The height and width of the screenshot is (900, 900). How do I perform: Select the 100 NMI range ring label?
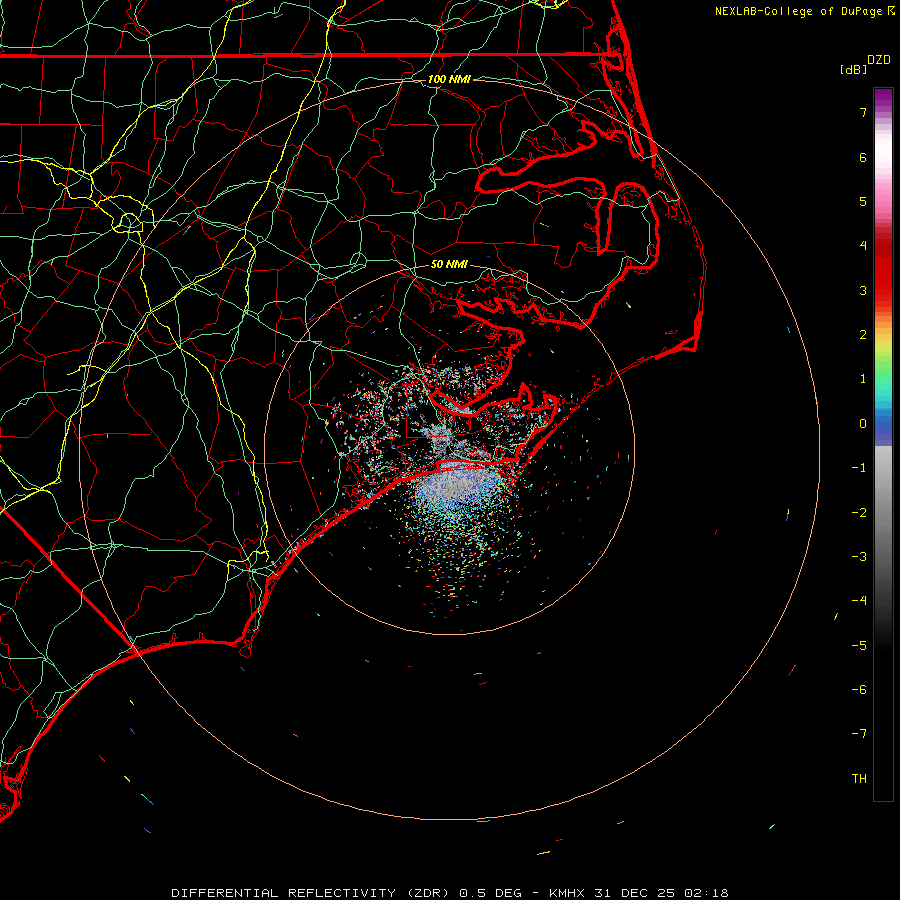(448, 79)
